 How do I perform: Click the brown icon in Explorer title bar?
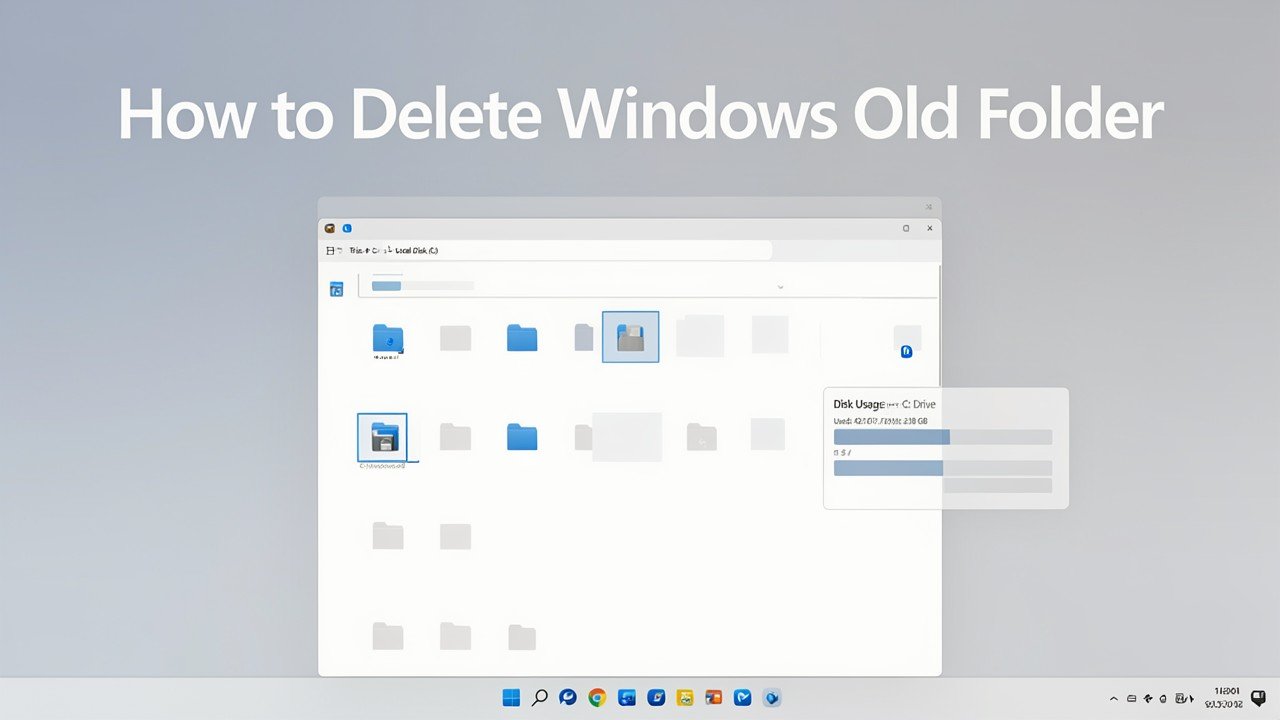point(331,228)
